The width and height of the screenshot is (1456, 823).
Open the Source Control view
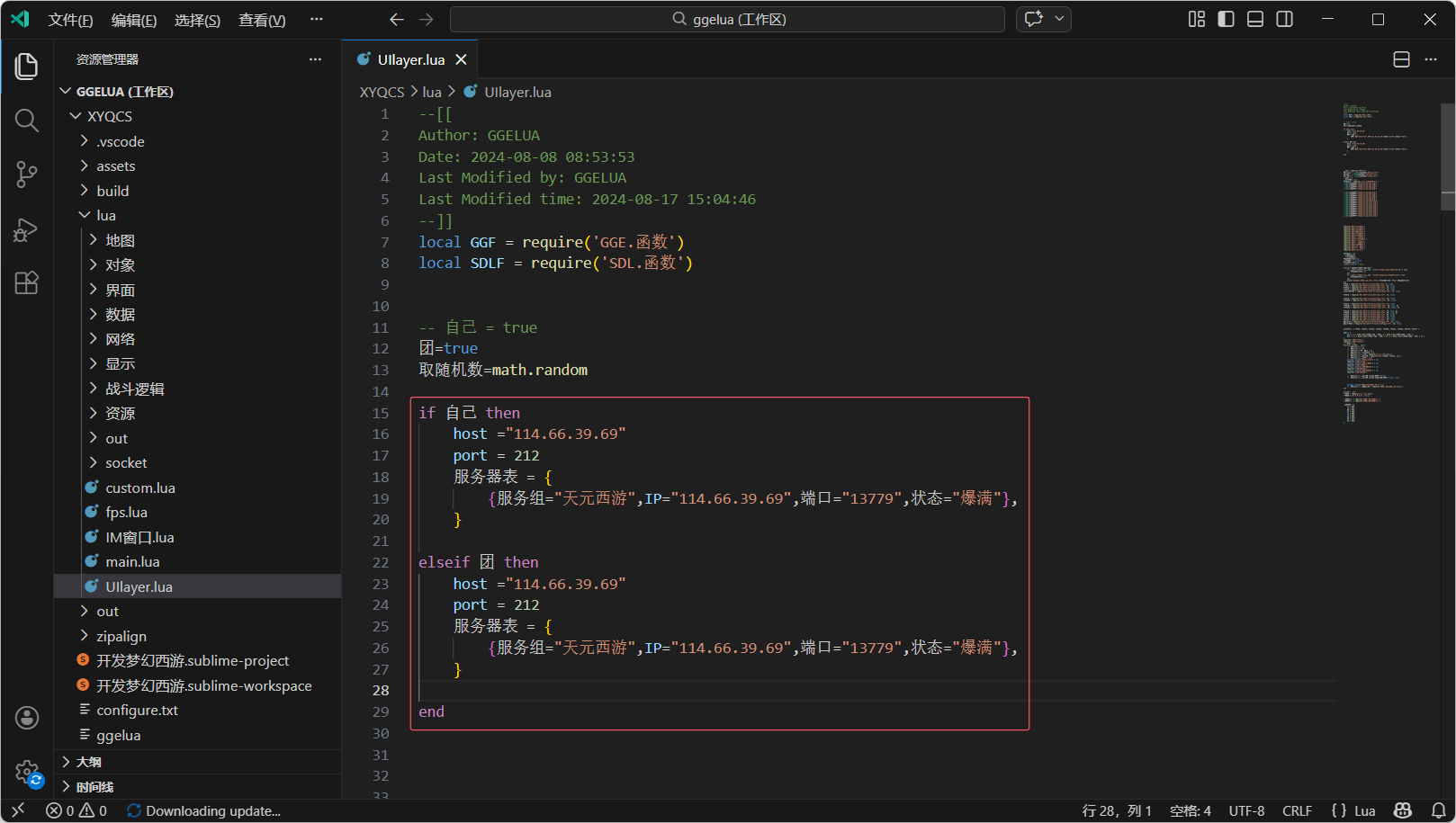27,174
